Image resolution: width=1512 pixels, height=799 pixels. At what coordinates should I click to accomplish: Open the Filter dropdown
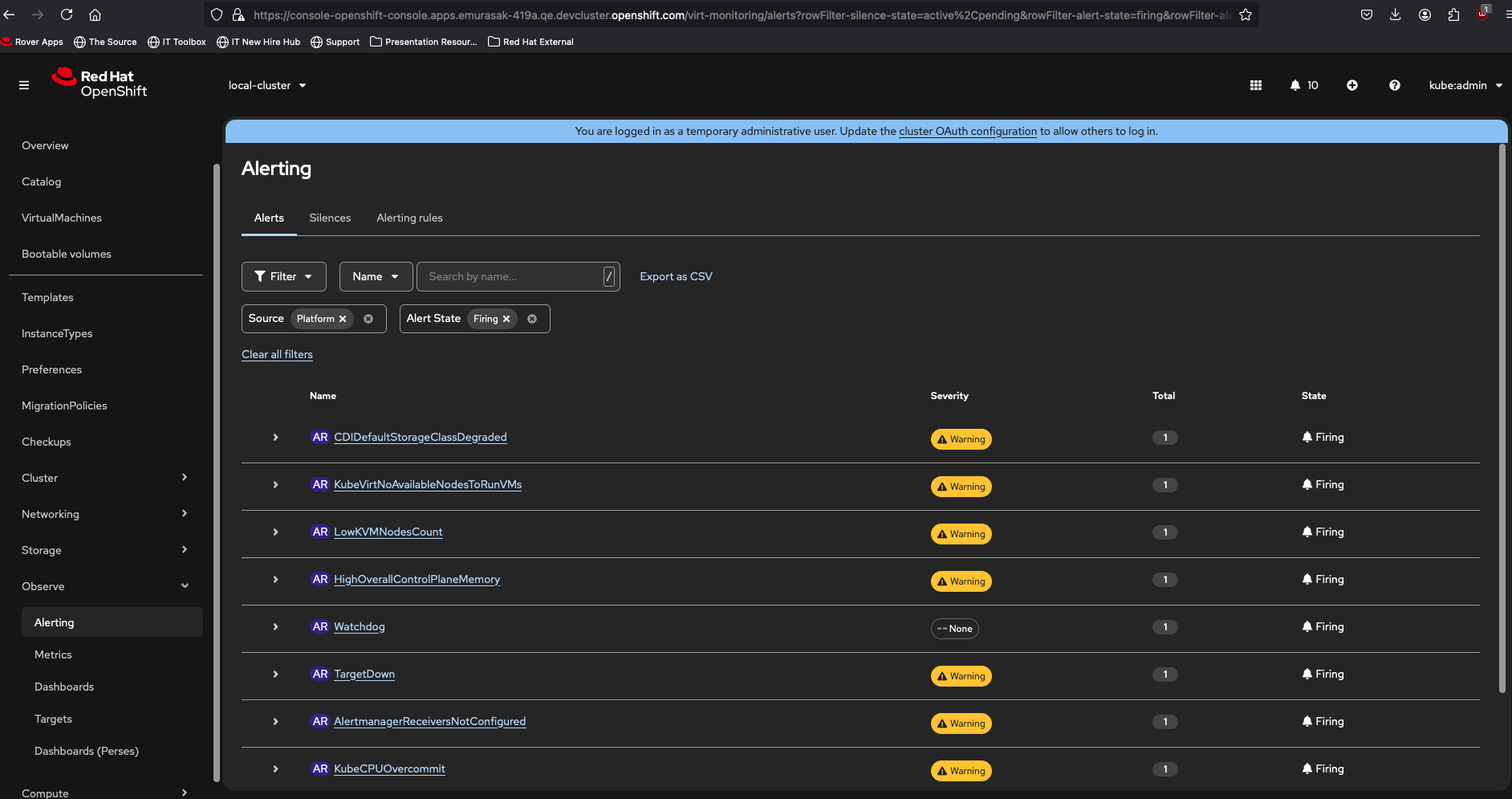[x=283, y=276]
